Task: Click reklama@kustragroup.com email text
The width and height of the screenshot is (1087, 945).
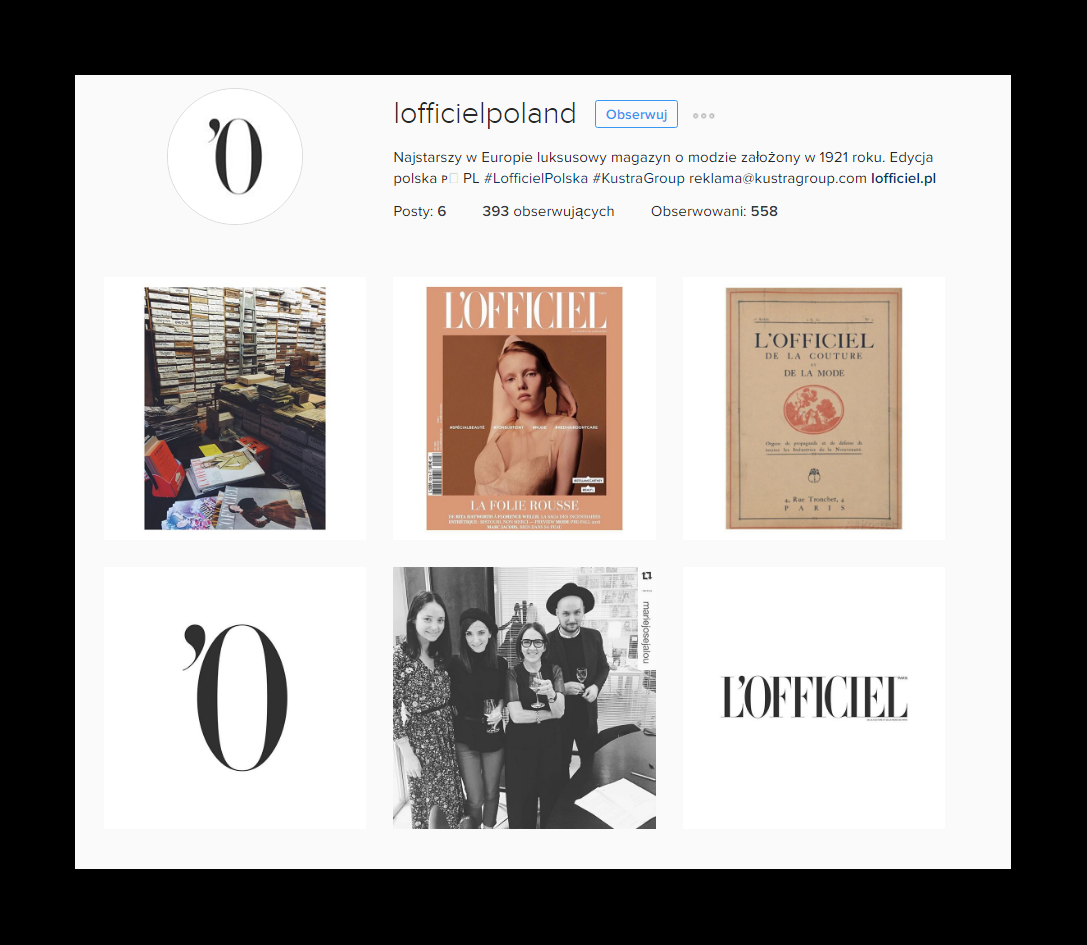Action: tap(778, 178)
